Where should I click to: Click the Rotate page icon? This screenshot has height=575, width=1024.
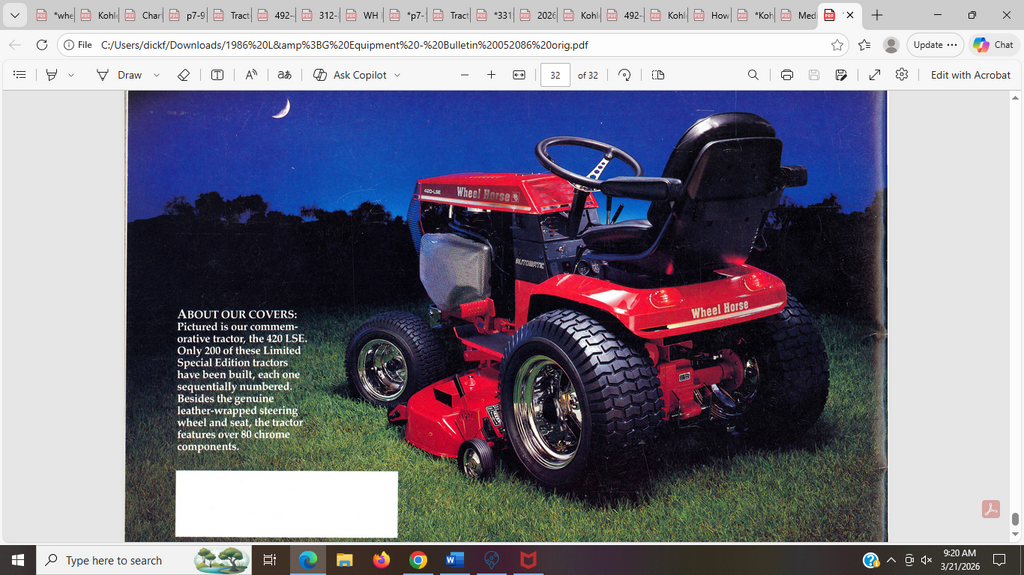[625, 75]
